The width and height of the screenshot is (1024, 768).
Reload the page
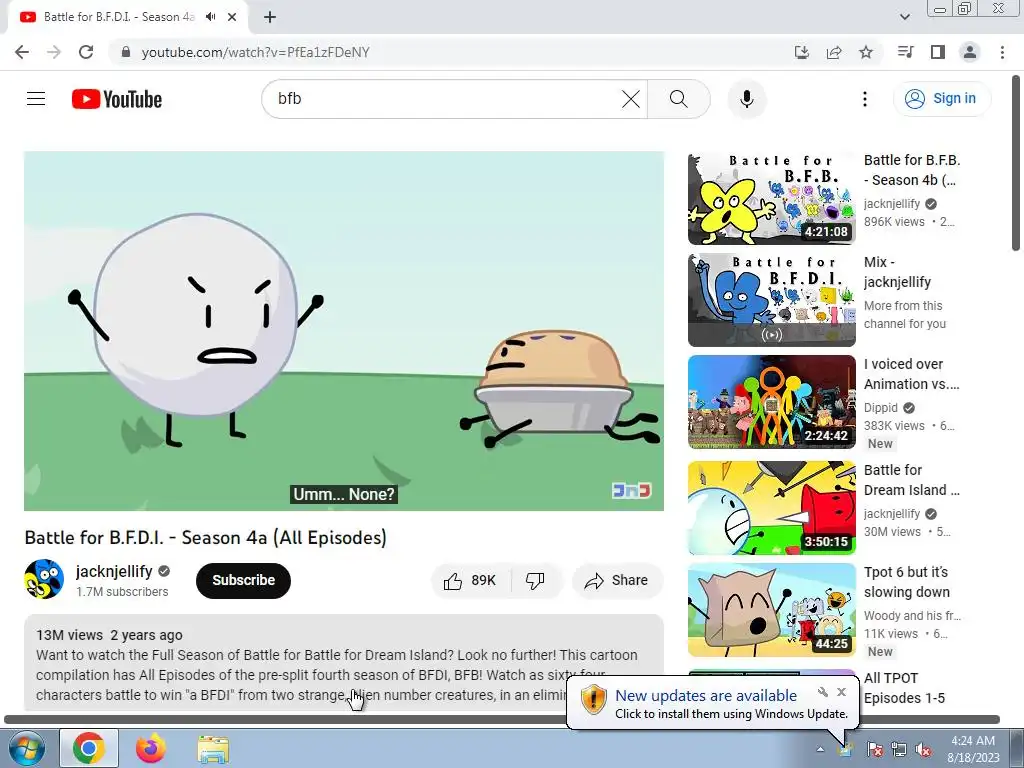coord(86,52)
